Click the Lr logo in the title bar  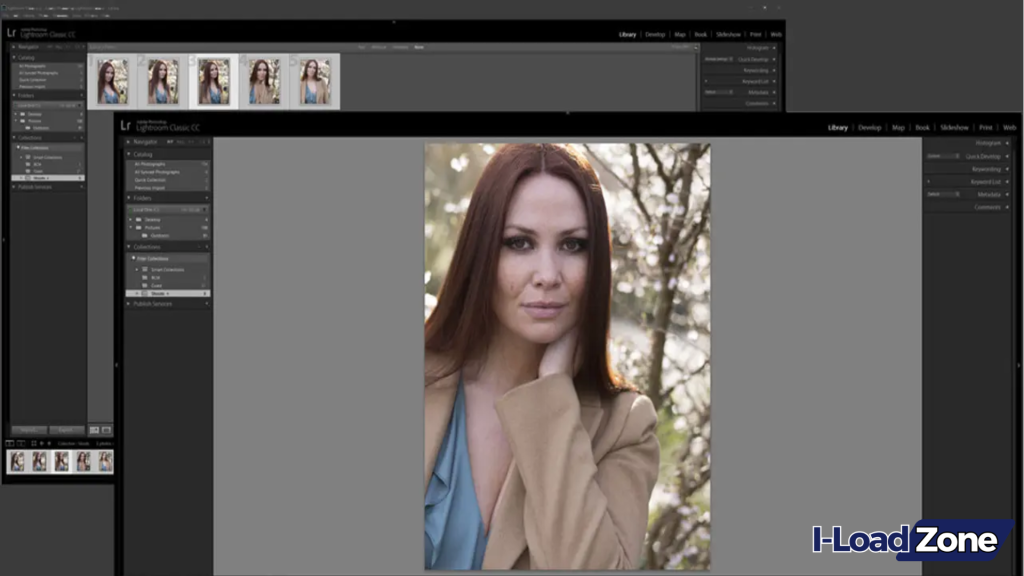pyautogui.click(x=125, y=127)
